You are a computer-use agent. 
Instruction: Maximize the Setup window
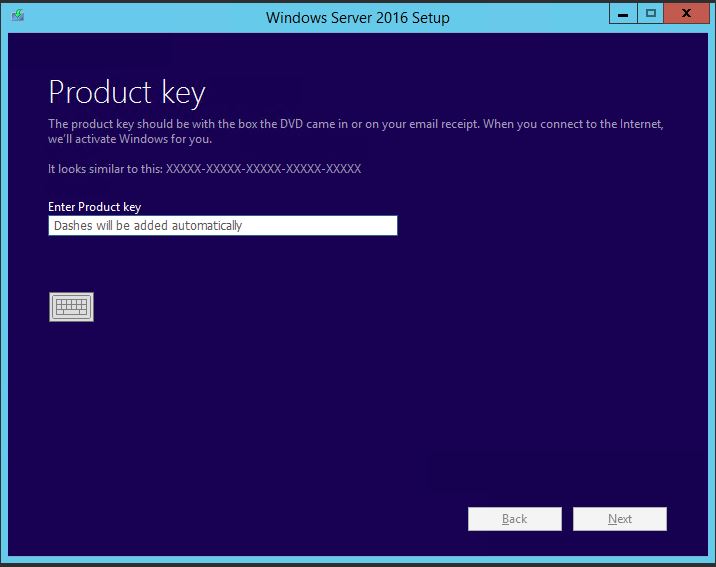[650, 14]
